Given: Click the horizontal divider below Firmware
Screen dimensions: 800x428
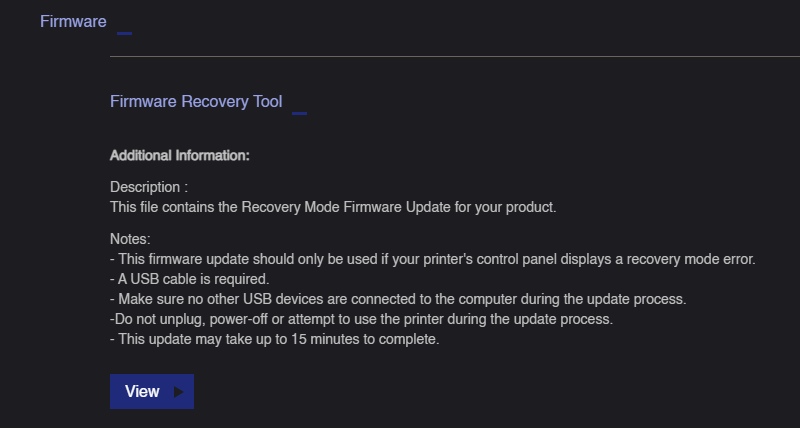Looking at the screenshot, I should click(x=455, y=57).
